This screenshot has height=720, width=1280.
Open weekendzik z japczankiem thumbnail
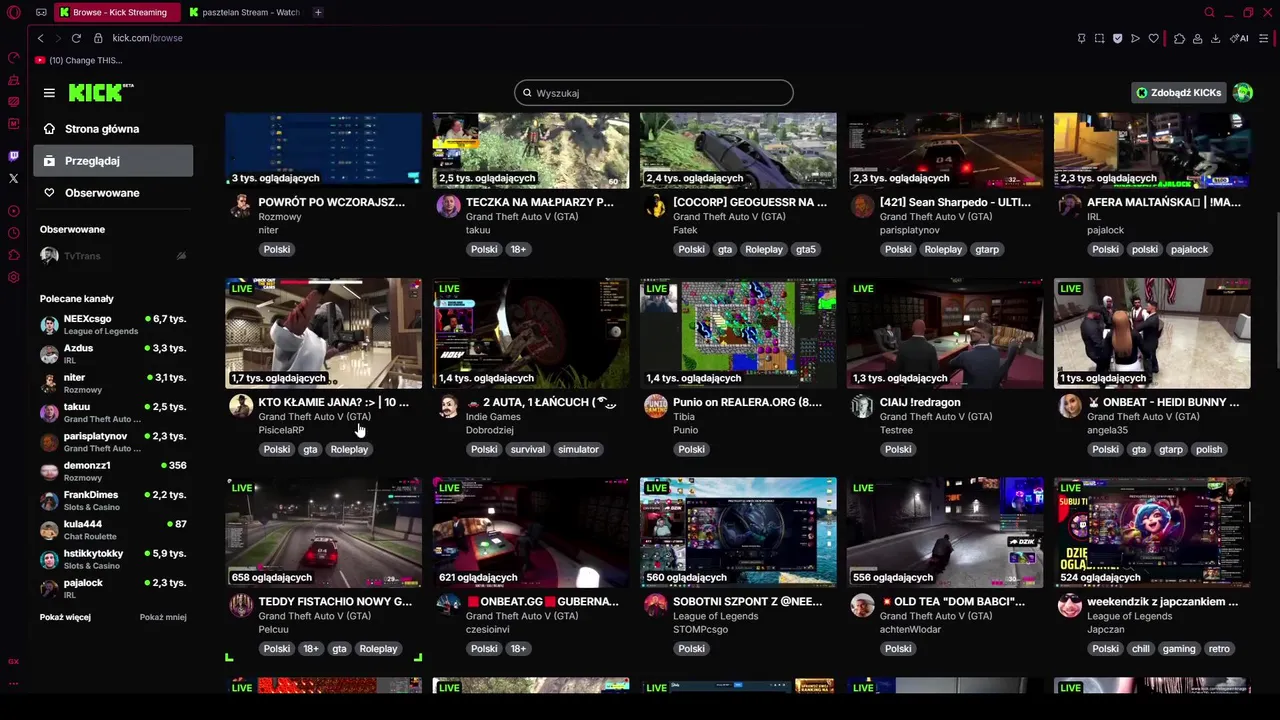[x=1152, y=532]
